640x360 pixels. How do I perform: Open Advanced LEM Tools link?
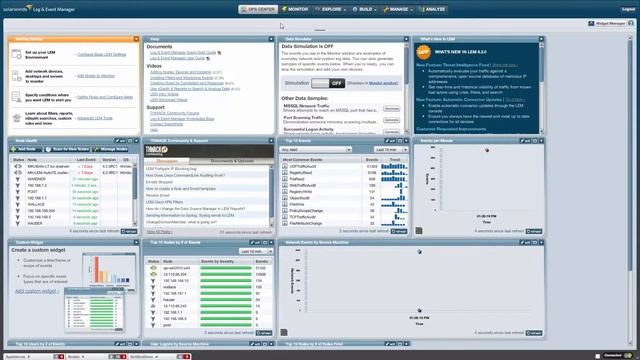tap(95, 118)
